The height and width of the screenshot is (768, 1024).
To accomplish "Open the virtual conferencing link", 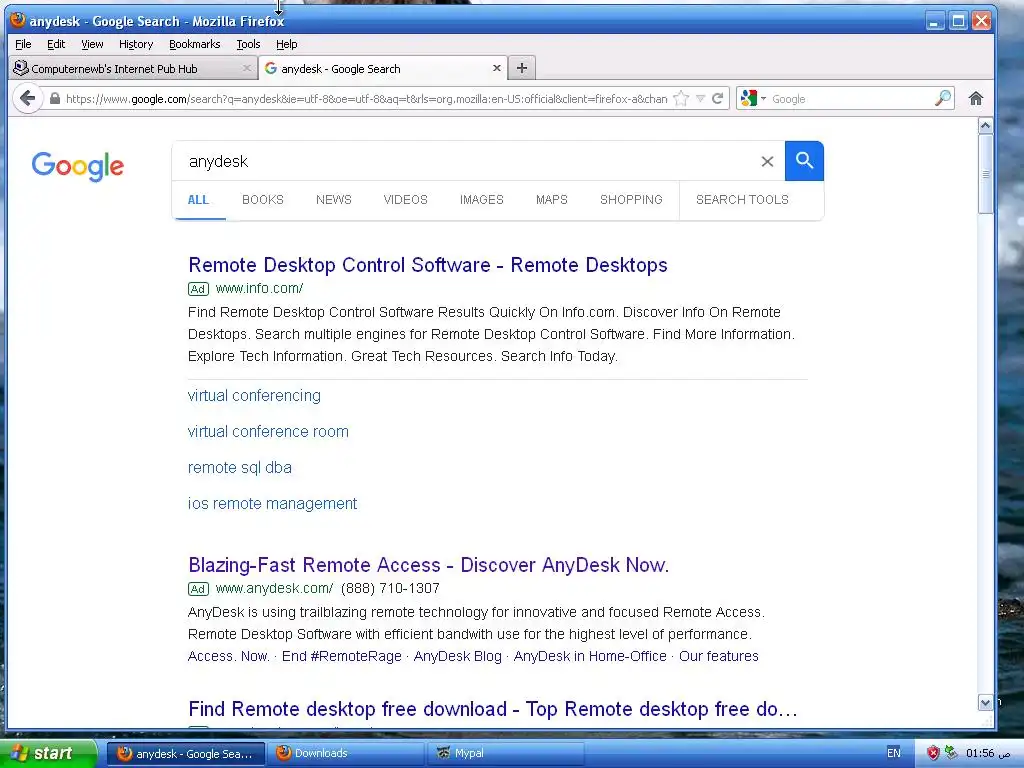I will (254, 396).
